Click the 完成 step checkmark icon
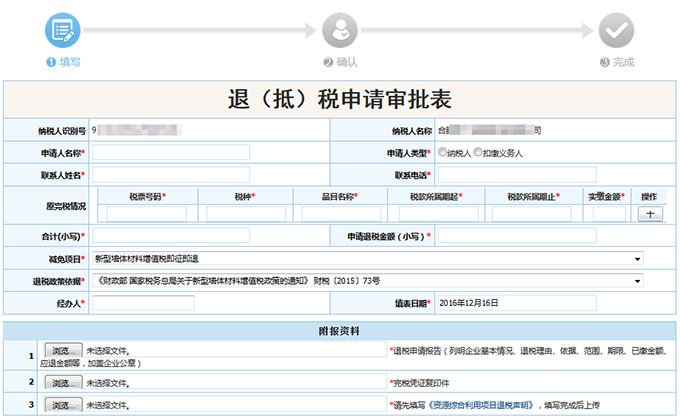680x420 pixels. (617, 30)
